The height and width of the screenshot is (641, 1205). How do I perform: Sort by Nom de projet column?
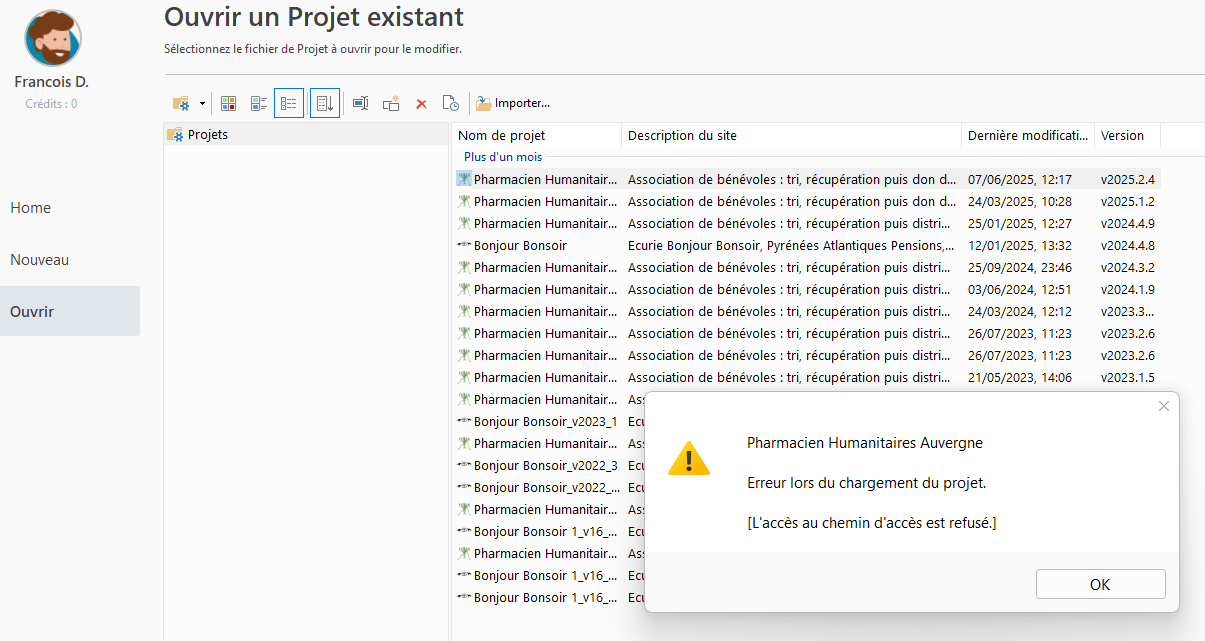(x=536, y=135)
